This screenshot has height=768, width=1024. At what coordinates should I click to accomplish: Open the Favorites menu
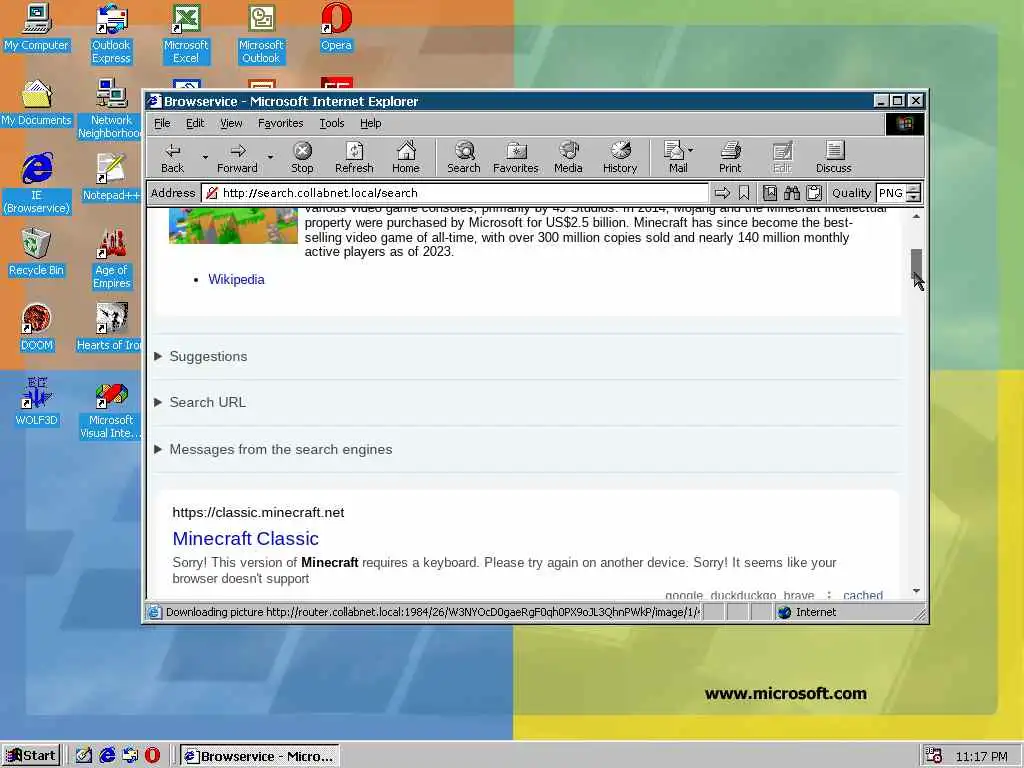pos(280,123)
